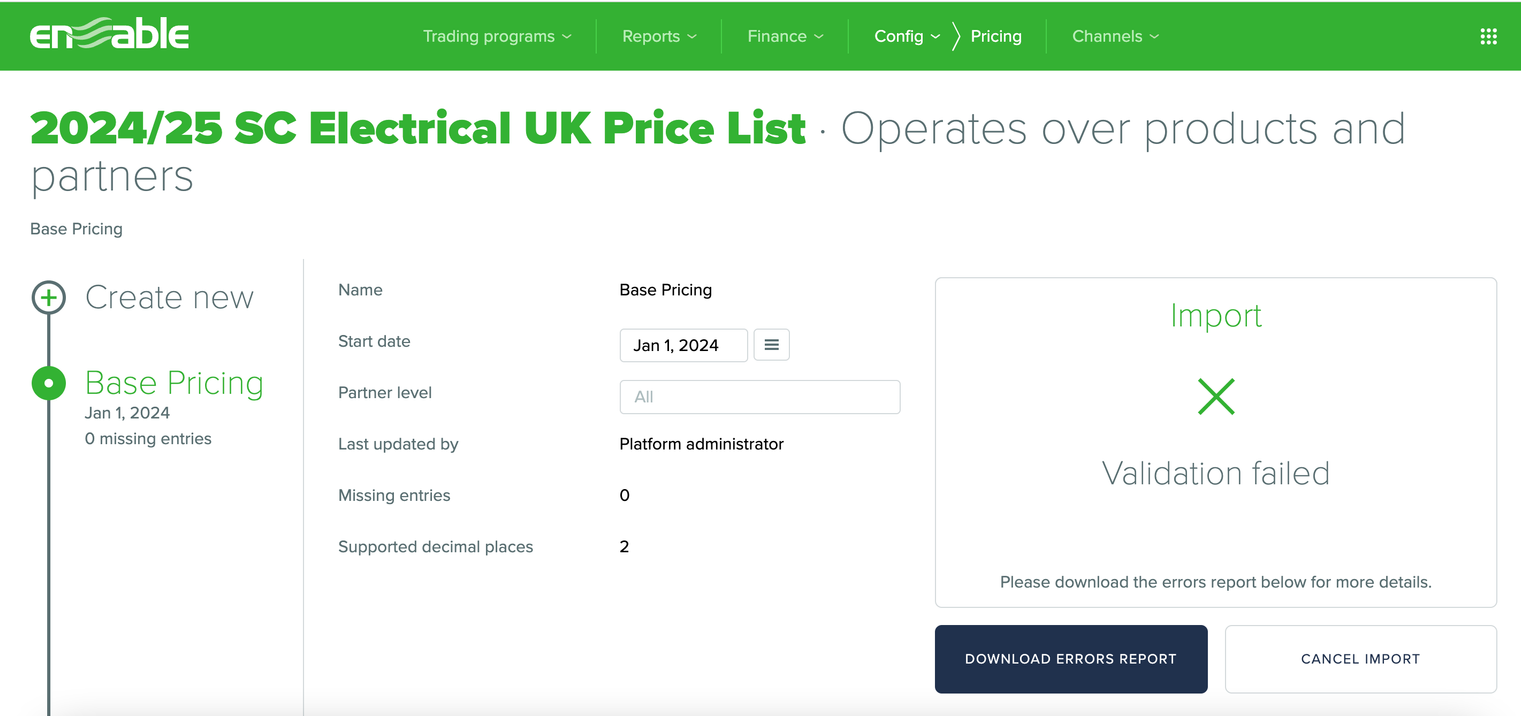Open the start date list menu icon
The image size is (1521, 716).
coord(771,345)
